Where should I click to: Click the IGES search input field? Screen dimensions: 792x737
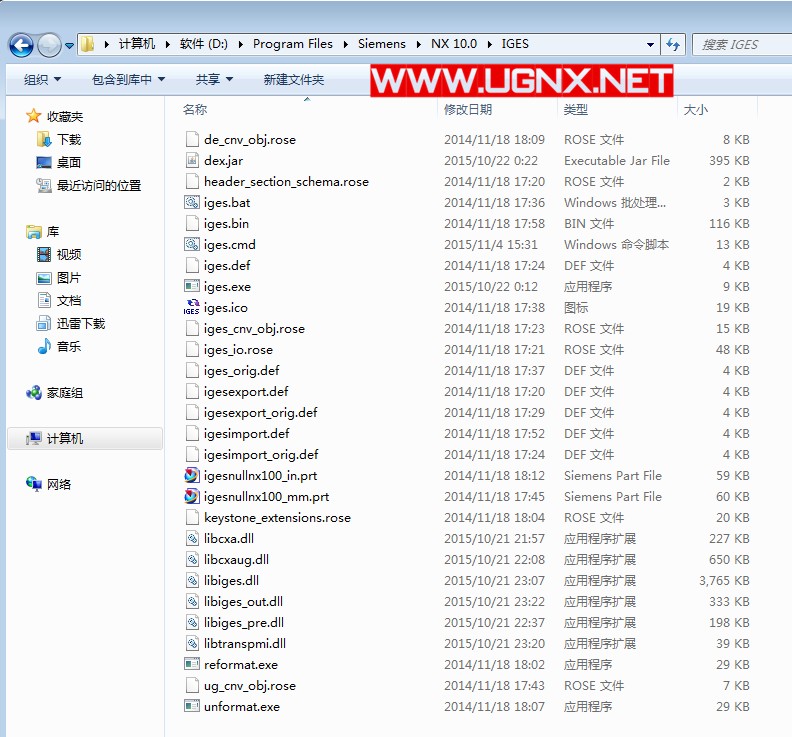pos(741,44)
